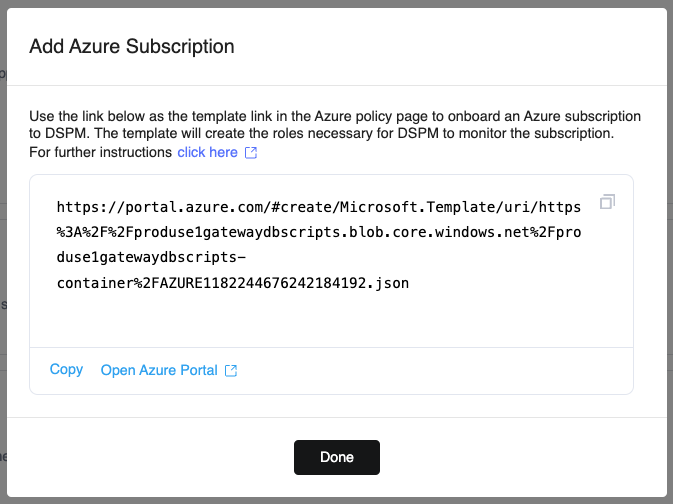The width and height of the screenshot is (673, 504).
Task: Open Azure Portal via the text link
Action: 159,371
